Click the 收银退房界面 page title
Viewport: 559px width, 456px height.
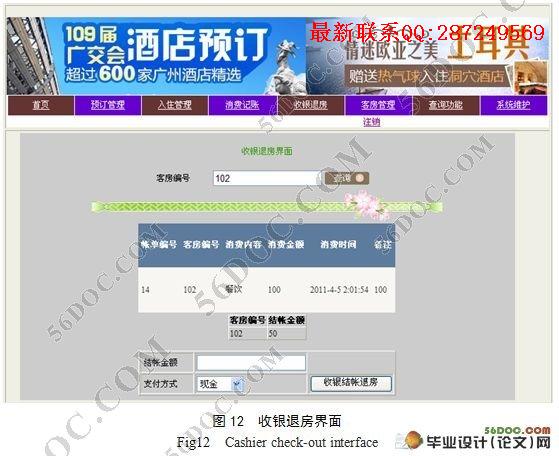pyautogui.click(x=267, y=151)
